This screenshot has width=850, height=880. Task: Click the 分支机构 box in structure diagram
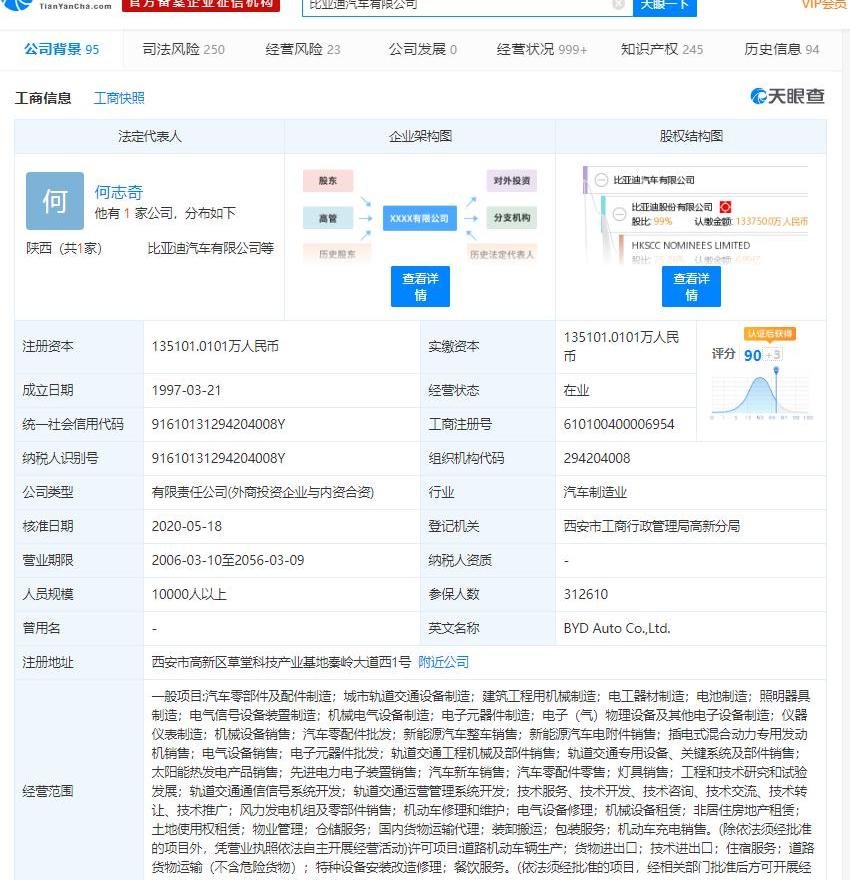click(x=512, y=218)
